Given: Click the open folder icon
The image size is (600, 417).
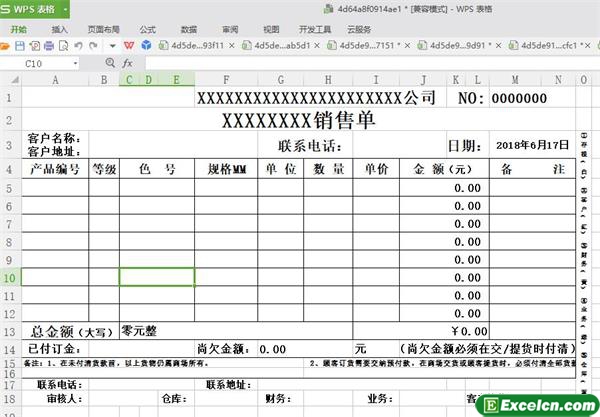Looking at the screenshot, I should [4, 46].
